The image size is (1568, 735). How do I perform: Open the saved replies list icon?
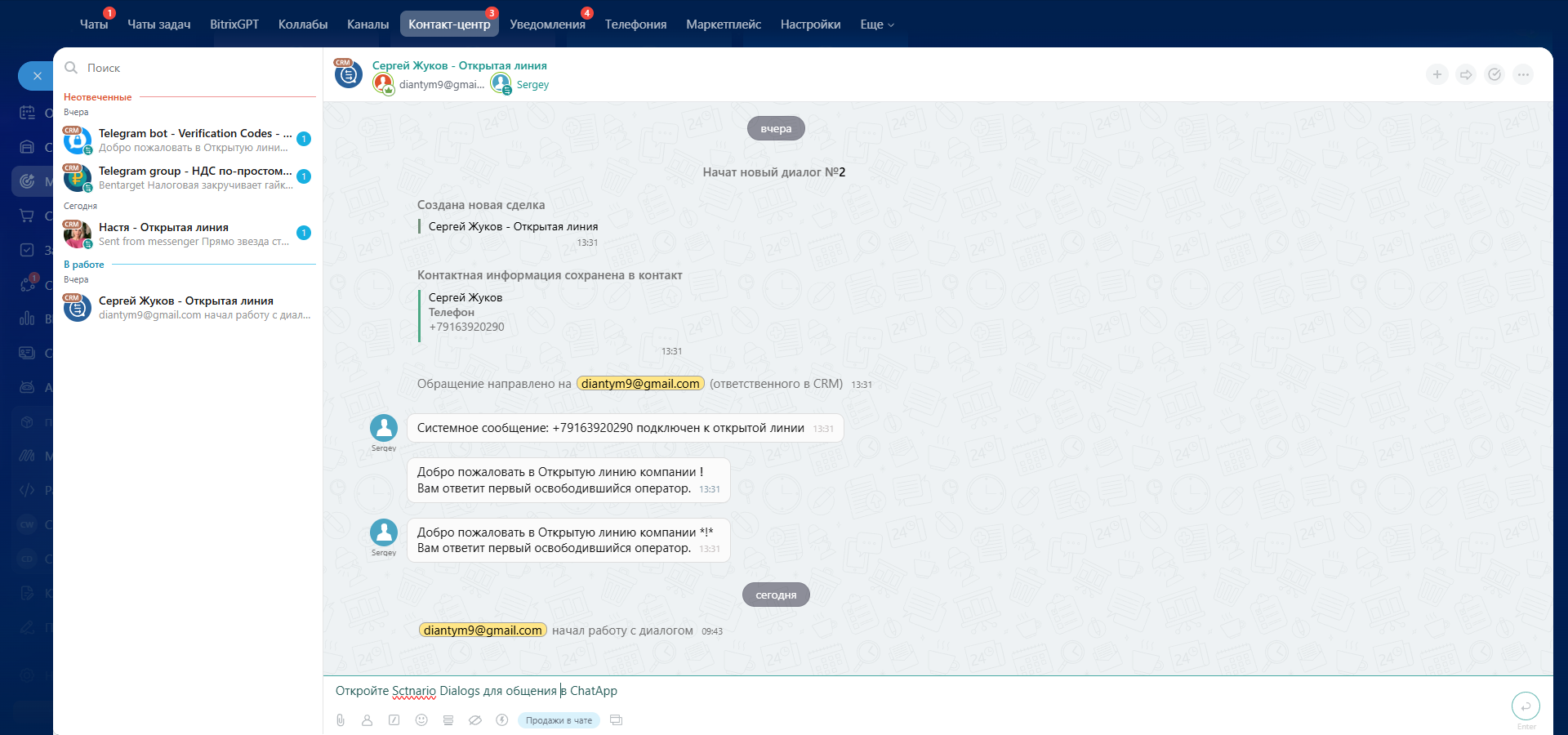448,720
